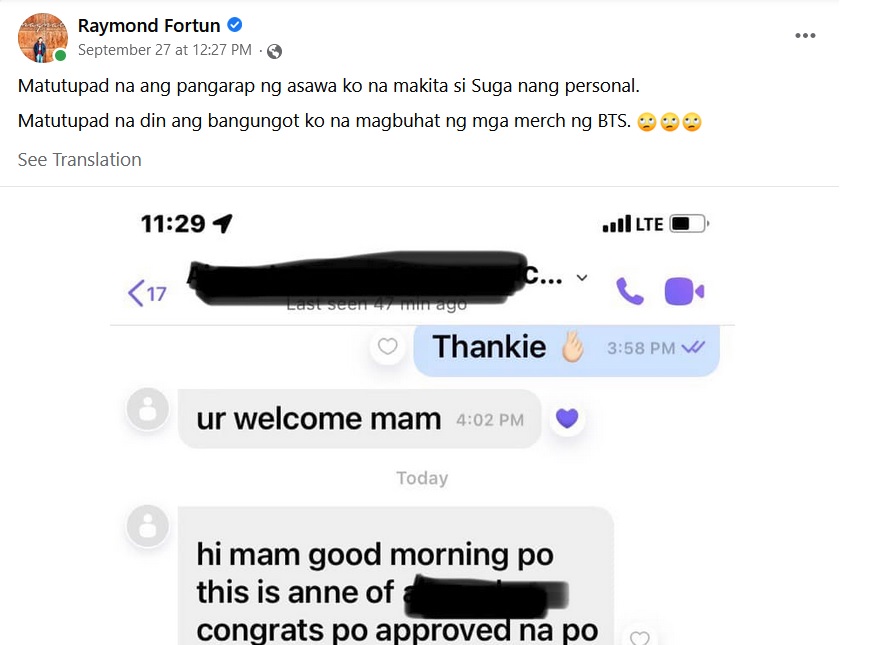Screen dimensions: 869x645
Task: Toggle the purple heart on ur welcome mam
Action: [567, 418]
